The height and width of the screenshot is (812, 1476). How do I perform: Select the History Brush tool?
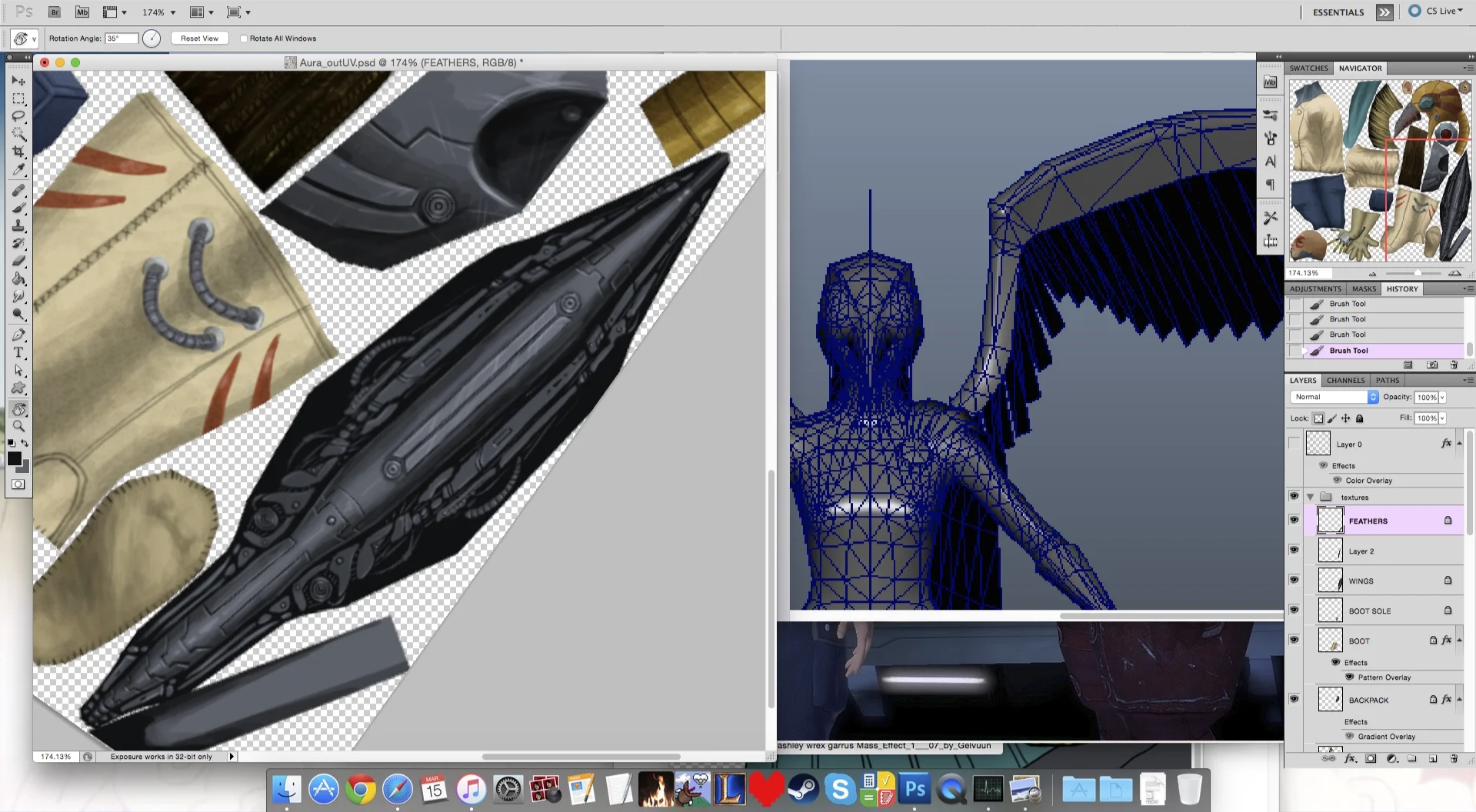(x=18, y=243)
